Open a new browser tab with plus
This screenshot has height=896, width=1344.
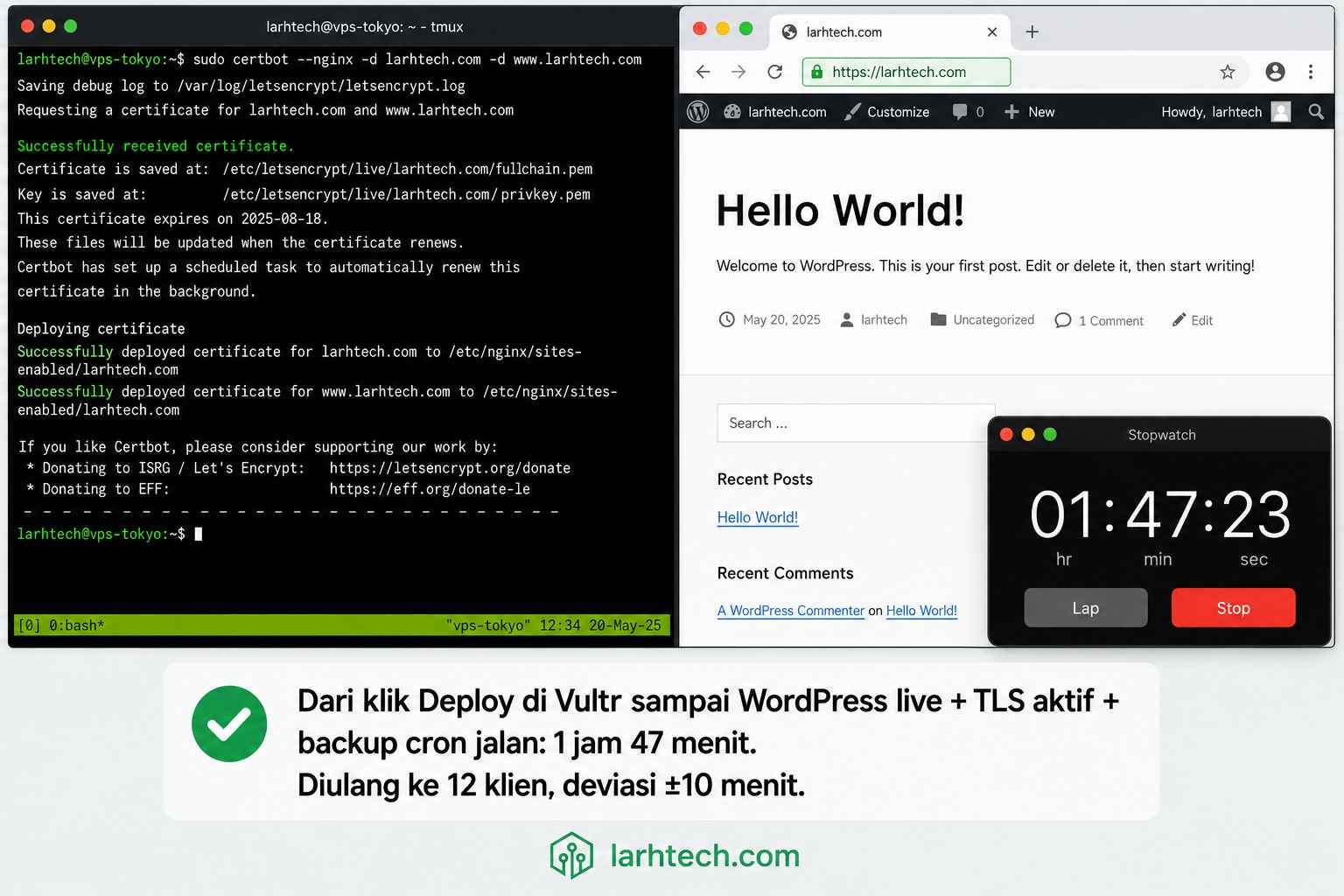[1032, 31]
